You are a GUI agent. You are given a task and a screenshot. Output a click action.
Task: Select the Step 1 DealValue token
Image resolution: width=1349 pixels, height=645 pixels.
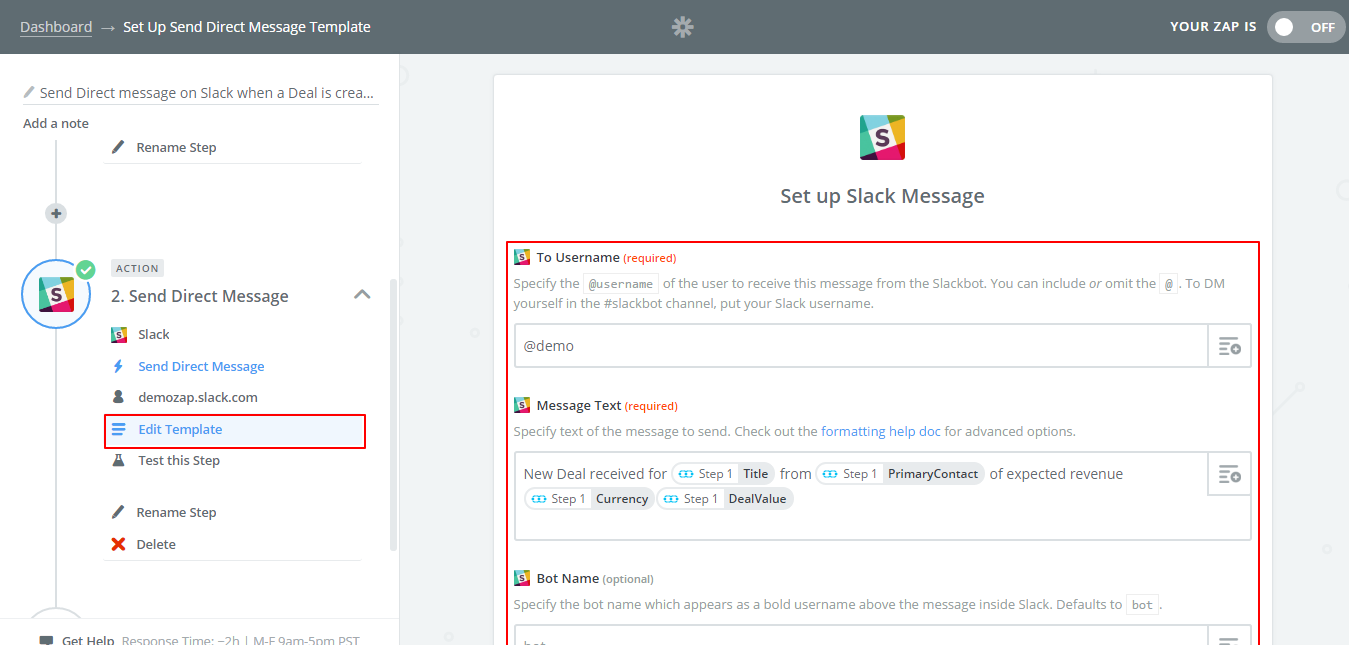(x=725, y=499)
